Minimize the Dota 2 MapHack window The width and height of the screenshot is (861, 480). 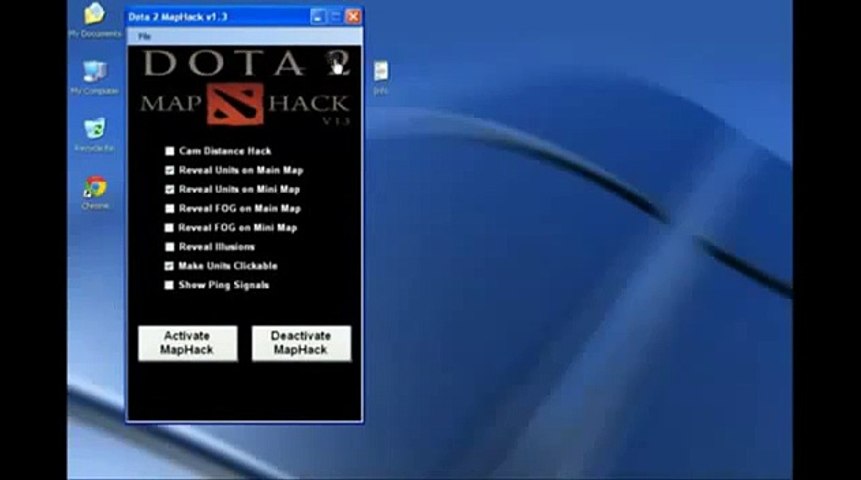pos(318,17)
